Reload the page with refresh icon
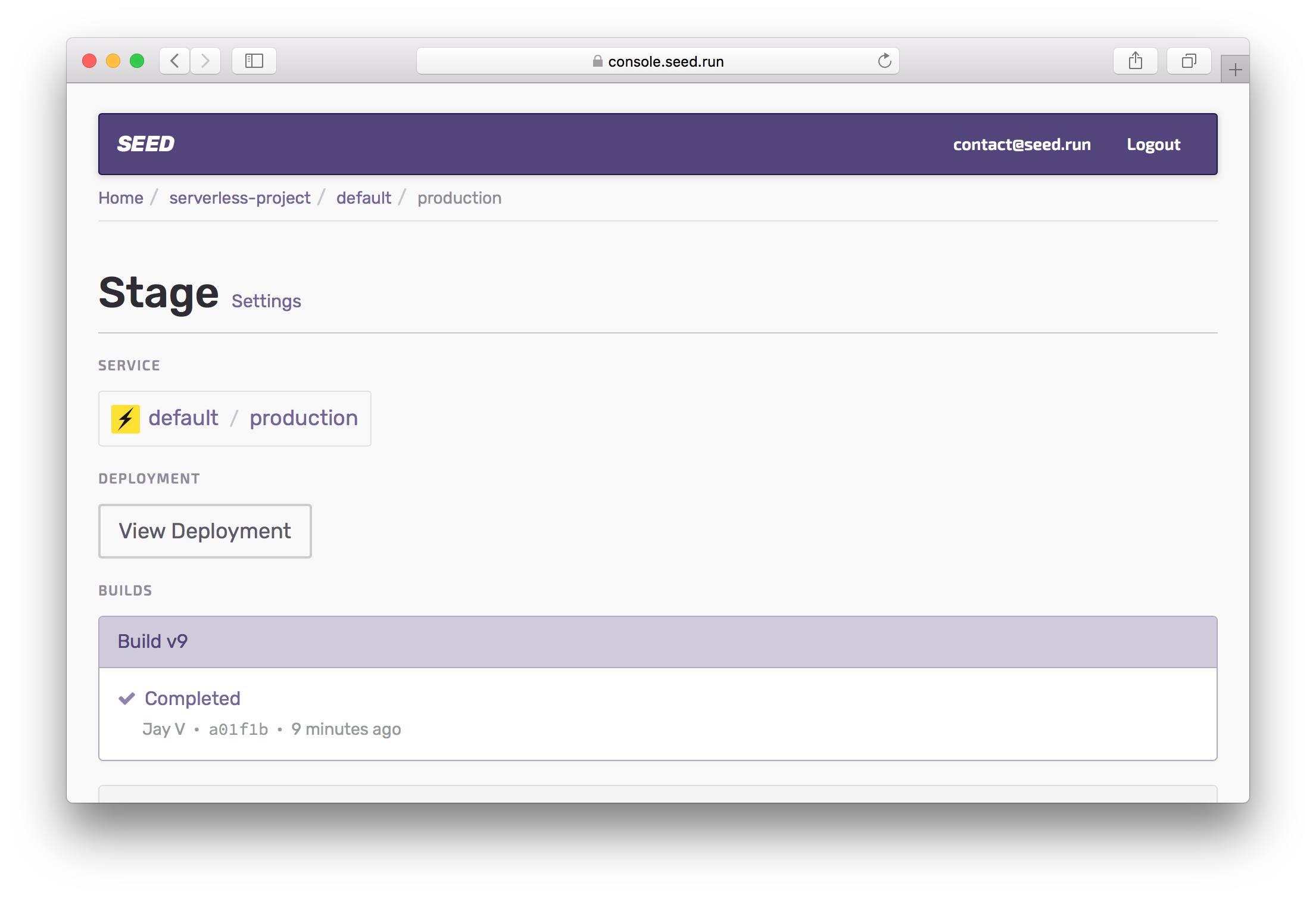This screenshot has width=1316, height=898. click(x=884, y=61)
